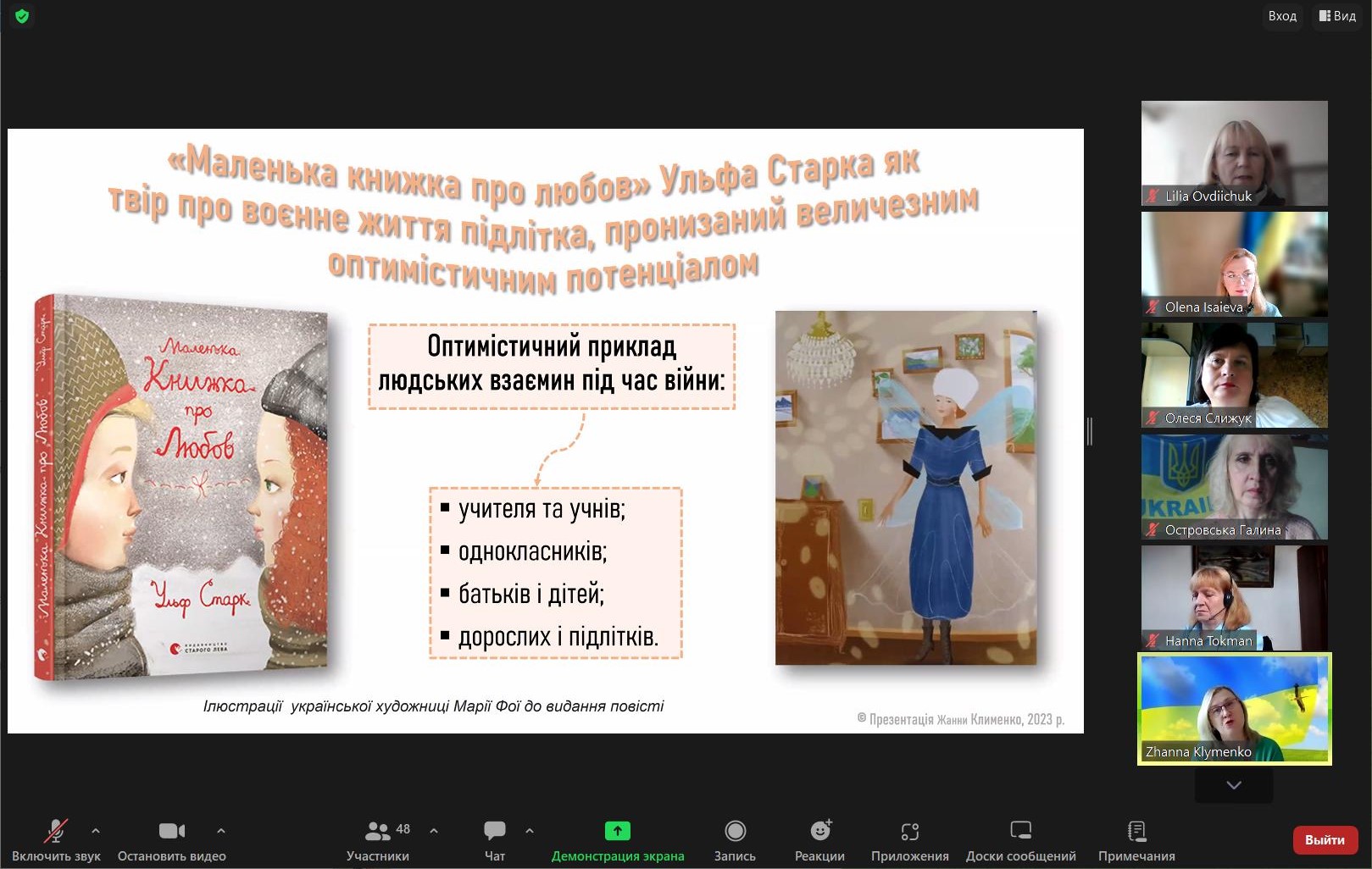1372x869 pixels.
Task: Expand audio options arrow next to microphone
Action: pos(96,831)
